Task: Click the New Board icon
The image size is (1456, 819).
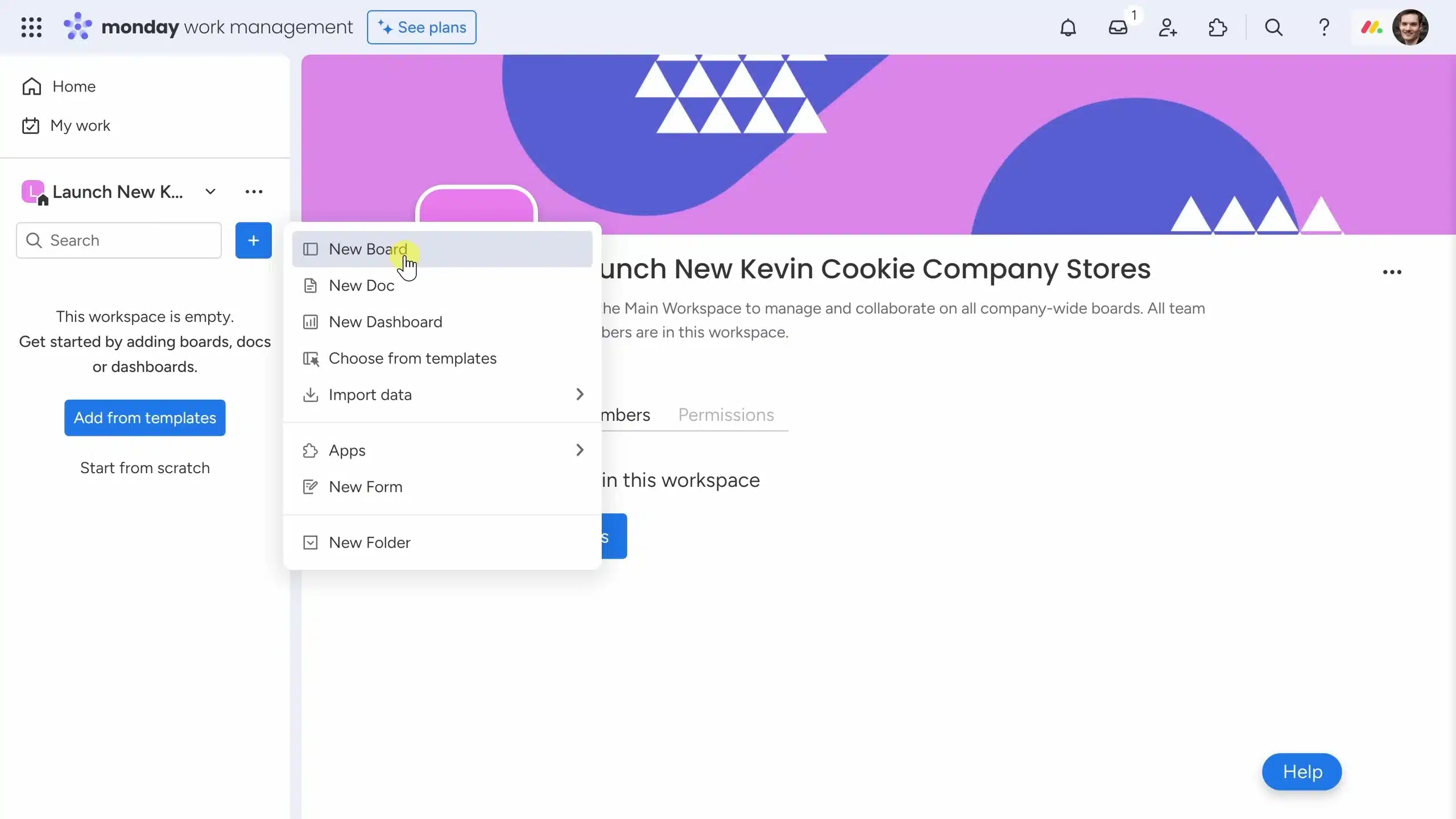Action: [311, 249]
